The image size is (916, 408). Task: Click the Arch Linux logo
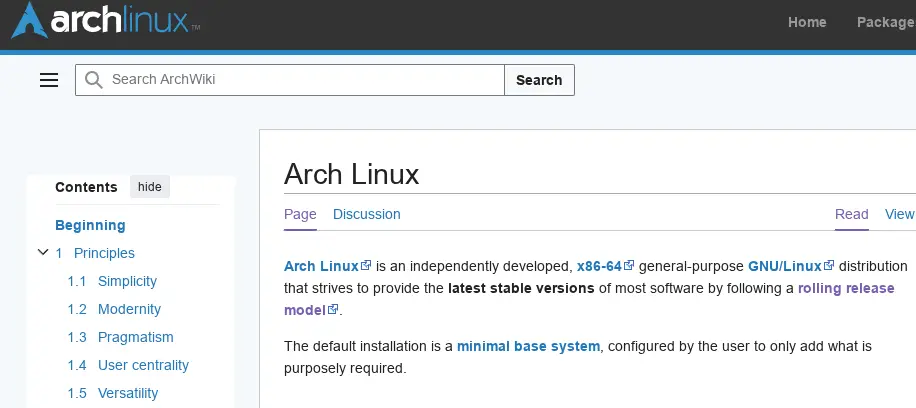coord(106,20)
